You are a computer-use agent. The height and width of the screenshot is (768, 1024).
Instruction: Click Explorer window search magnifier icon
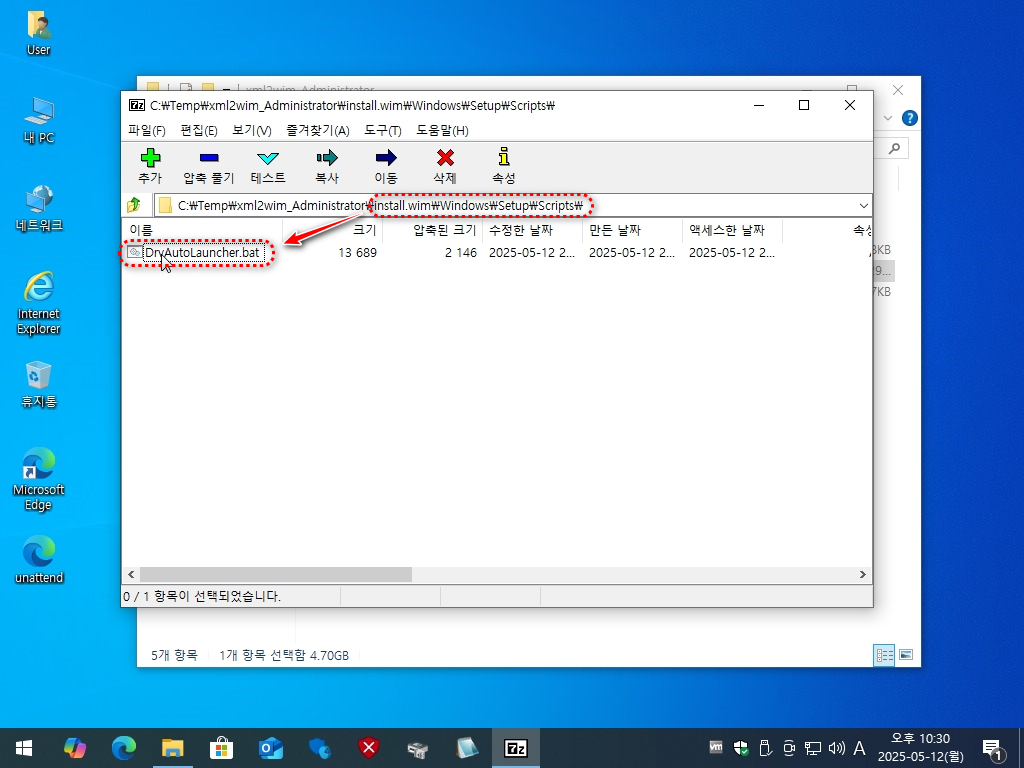(895, 148)
